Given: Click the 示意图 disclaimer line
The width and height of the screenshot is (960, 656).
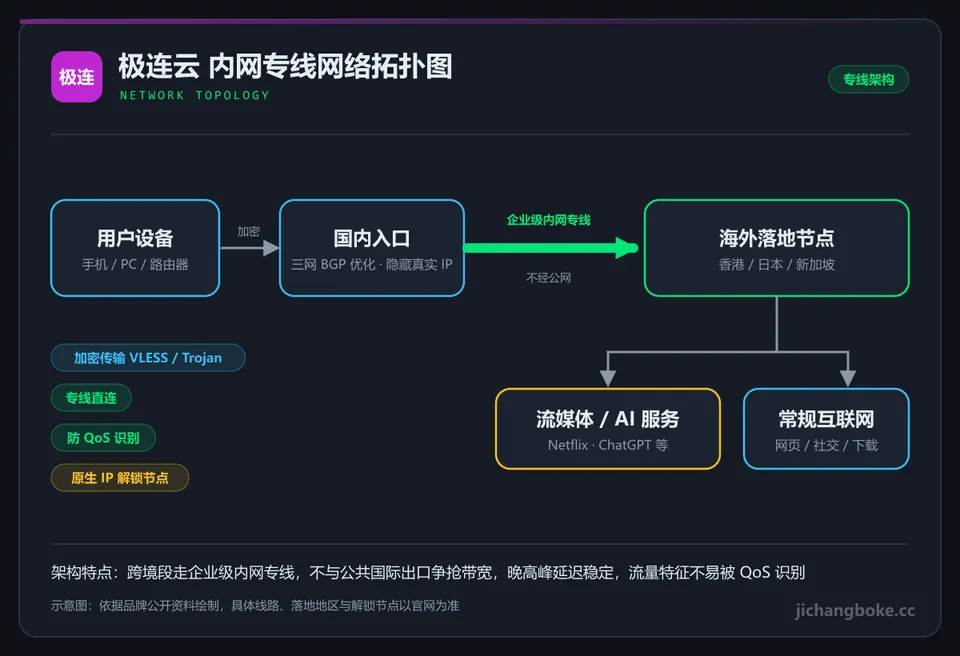Looking at the screenshot, I should (x=255, y=606).
